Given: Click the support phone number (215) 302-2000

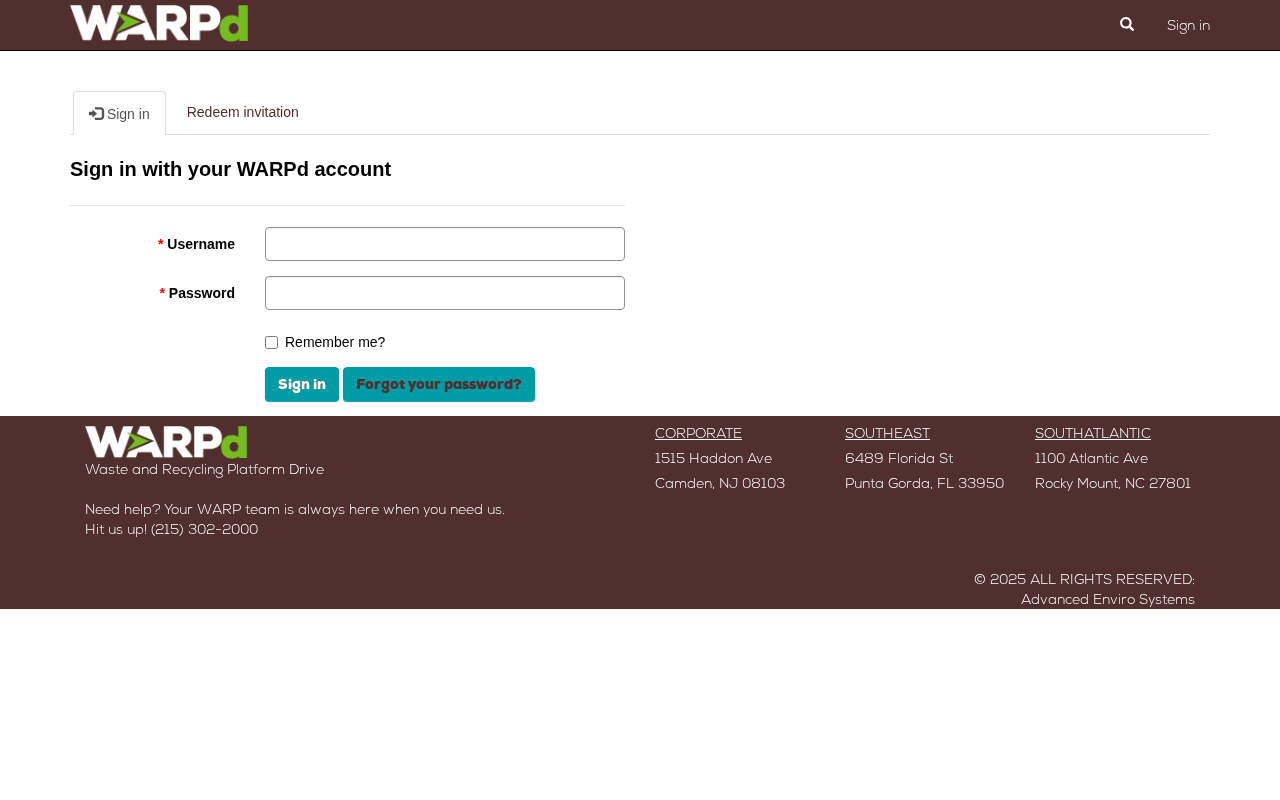Looking at the screenshot, I should [204, 530].
